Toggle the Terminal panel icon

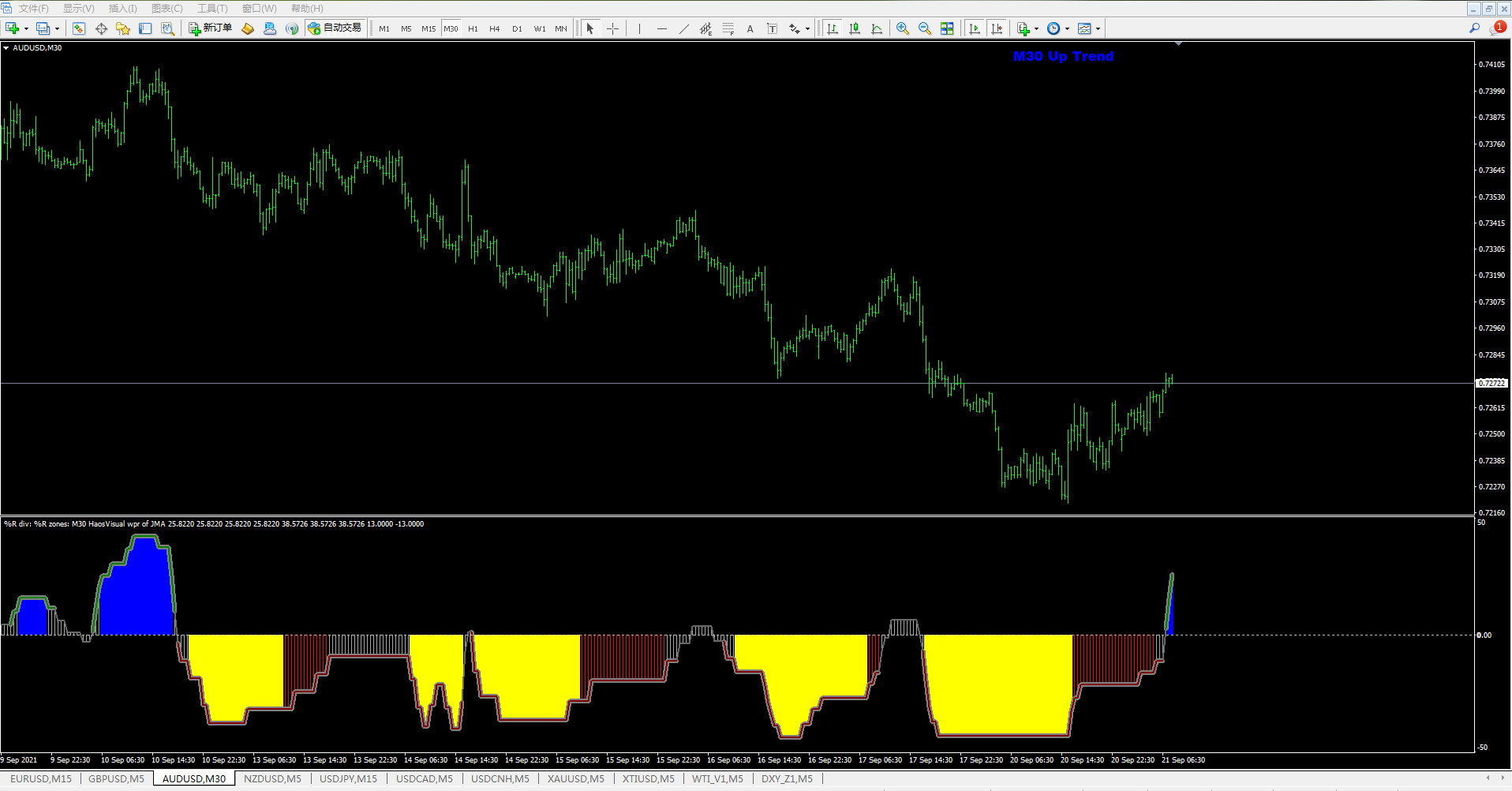click(145, 28)
